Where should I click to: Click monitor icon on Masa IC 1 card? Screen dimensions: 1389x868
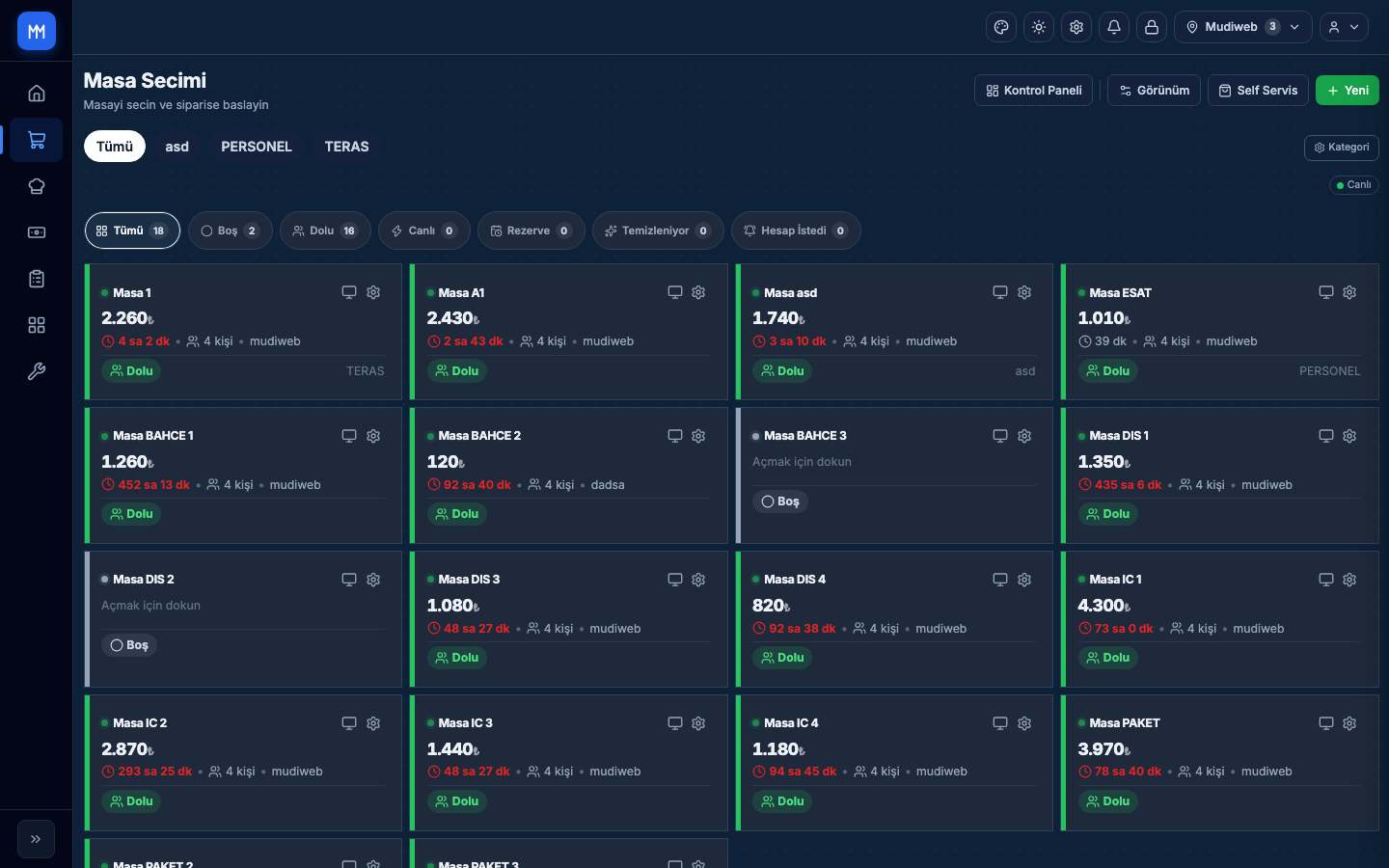click(x=1326, y=580)
